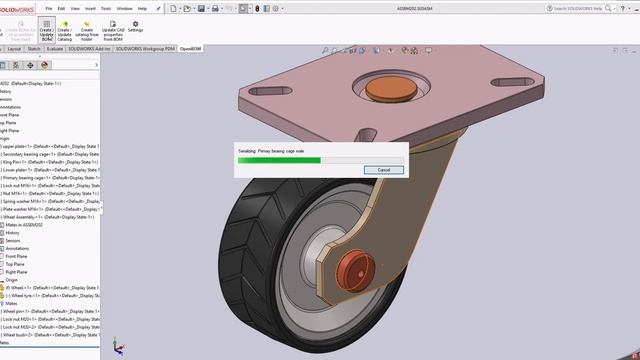
Task: Select upper plate<1> in feature tree
Action: pos(50,146)
